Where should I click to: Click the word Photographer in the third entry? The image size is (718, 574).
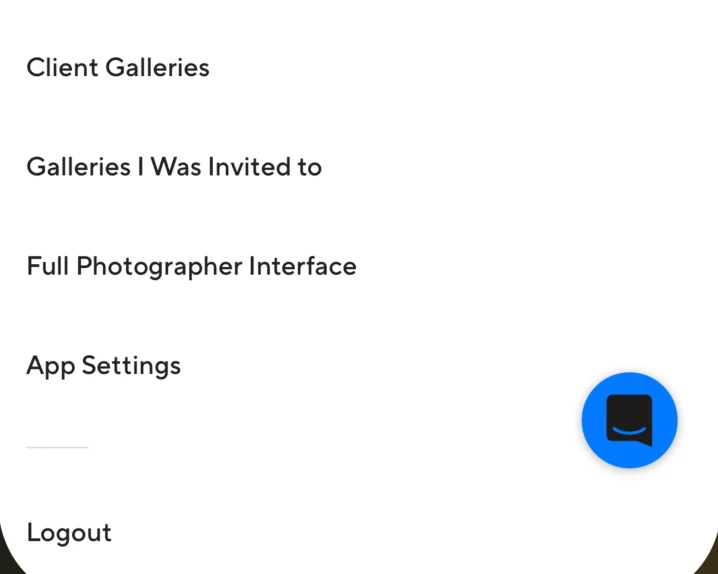pyautogui.click(x=159, y=266)
